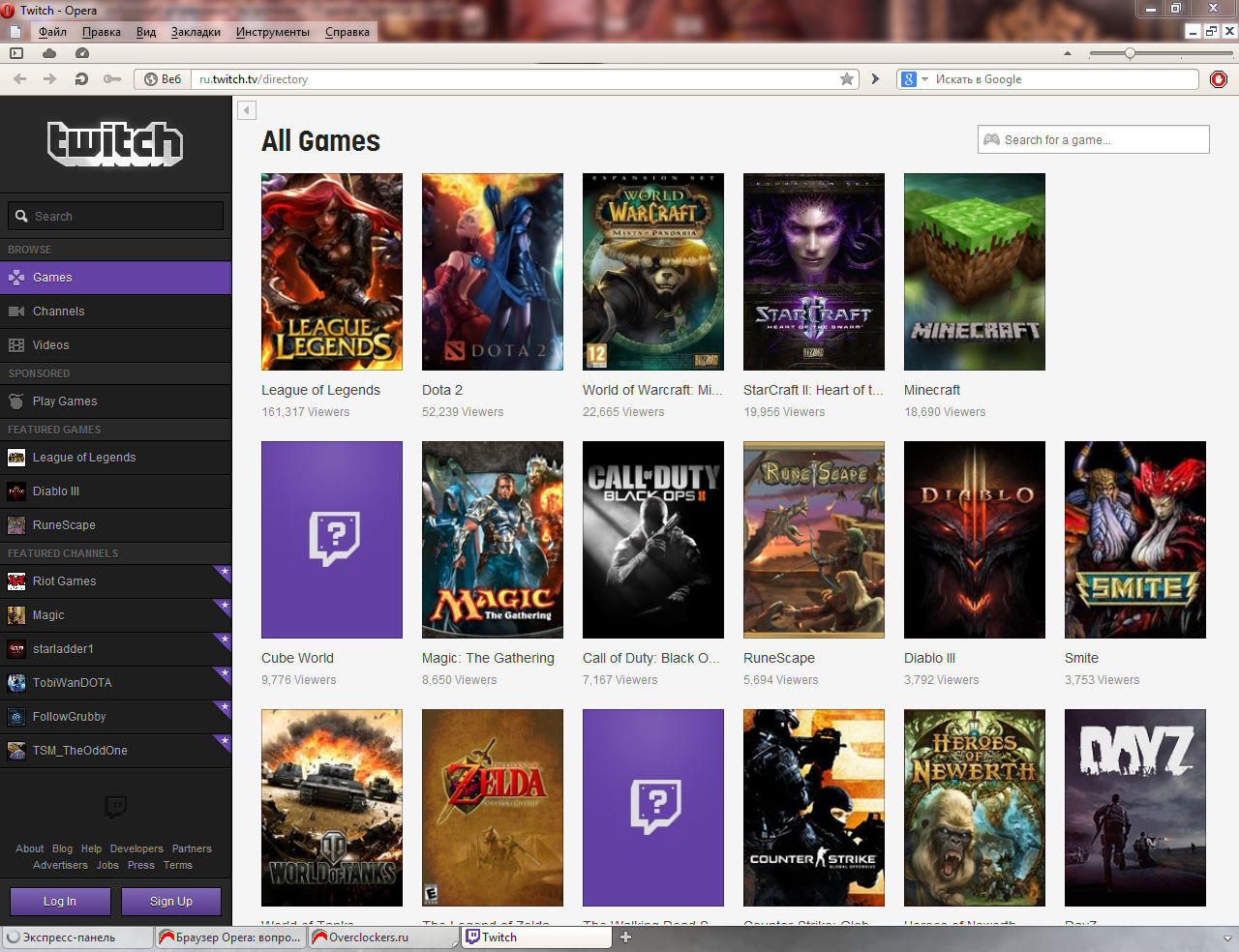Select Channels in the Browse section
Image resolution: width=1239 pixels, height=952 pixels.
point(115,312)
